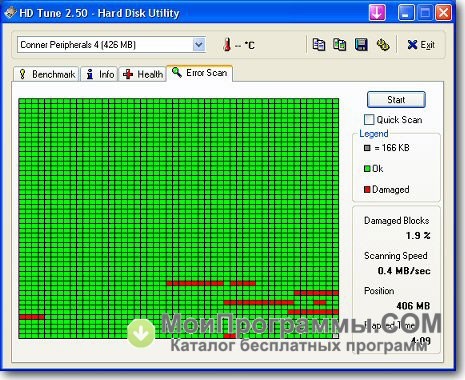Switch to the Health tab
This screenshot has height=380, width=465.
[x=143, y=74]
